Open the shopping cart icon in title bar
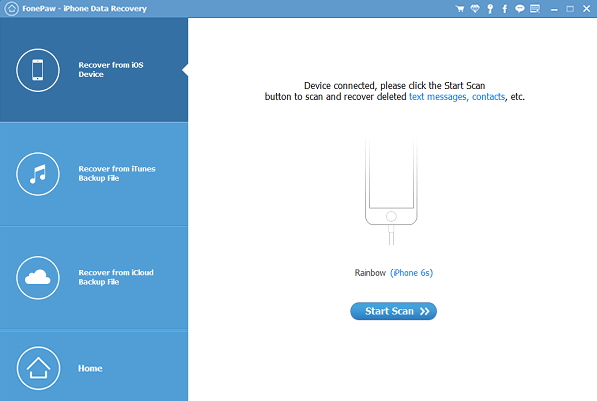The width and height of the screenshot is (597, 401). point(460,8)
